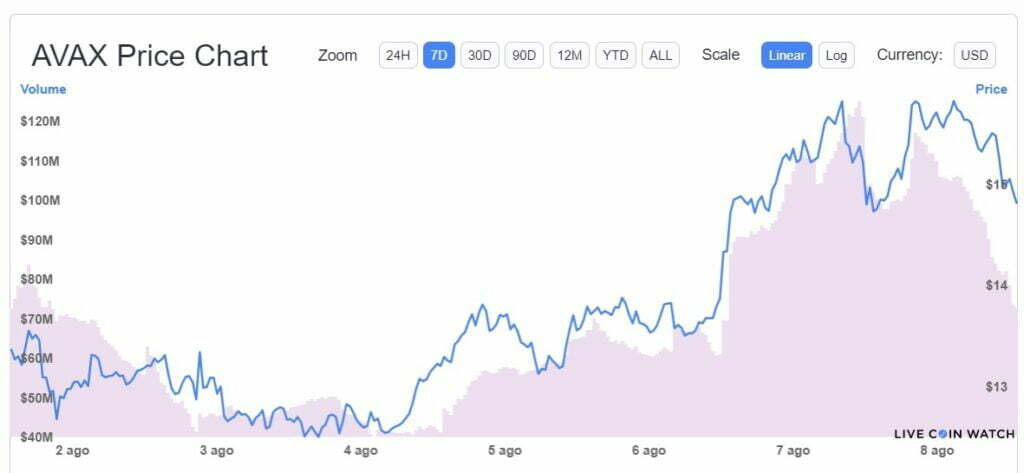Click the $120M volume axis tick
This screenshot has width=1024, height=473.
pos(41,122)
